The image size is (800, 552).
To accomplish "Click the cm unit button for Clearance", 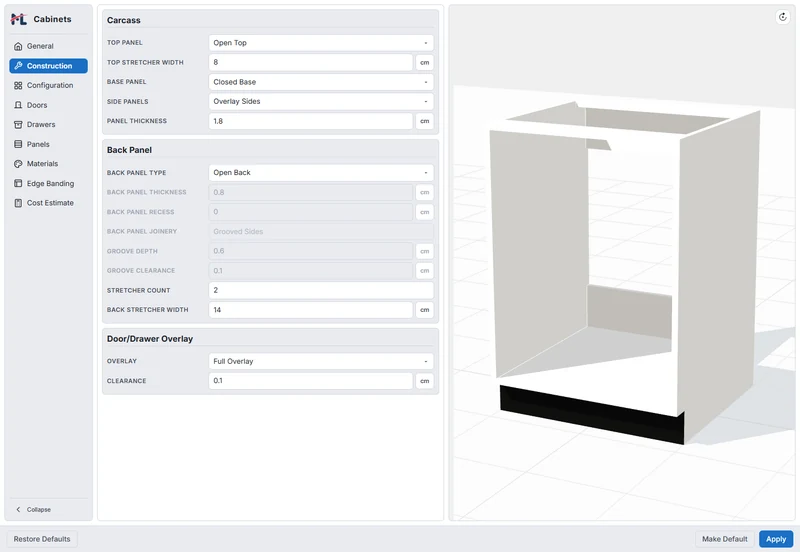I will click(x=424, y=381).
